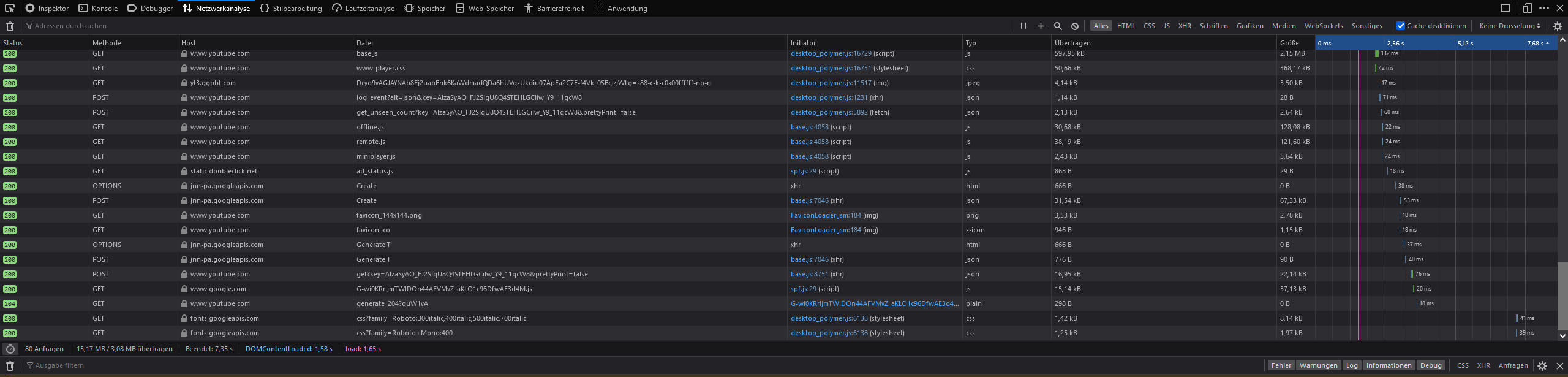Filter requests by Sonstiges
Image resolution: width=1568 pixels, height=377 pixels.
[1367, 26]
